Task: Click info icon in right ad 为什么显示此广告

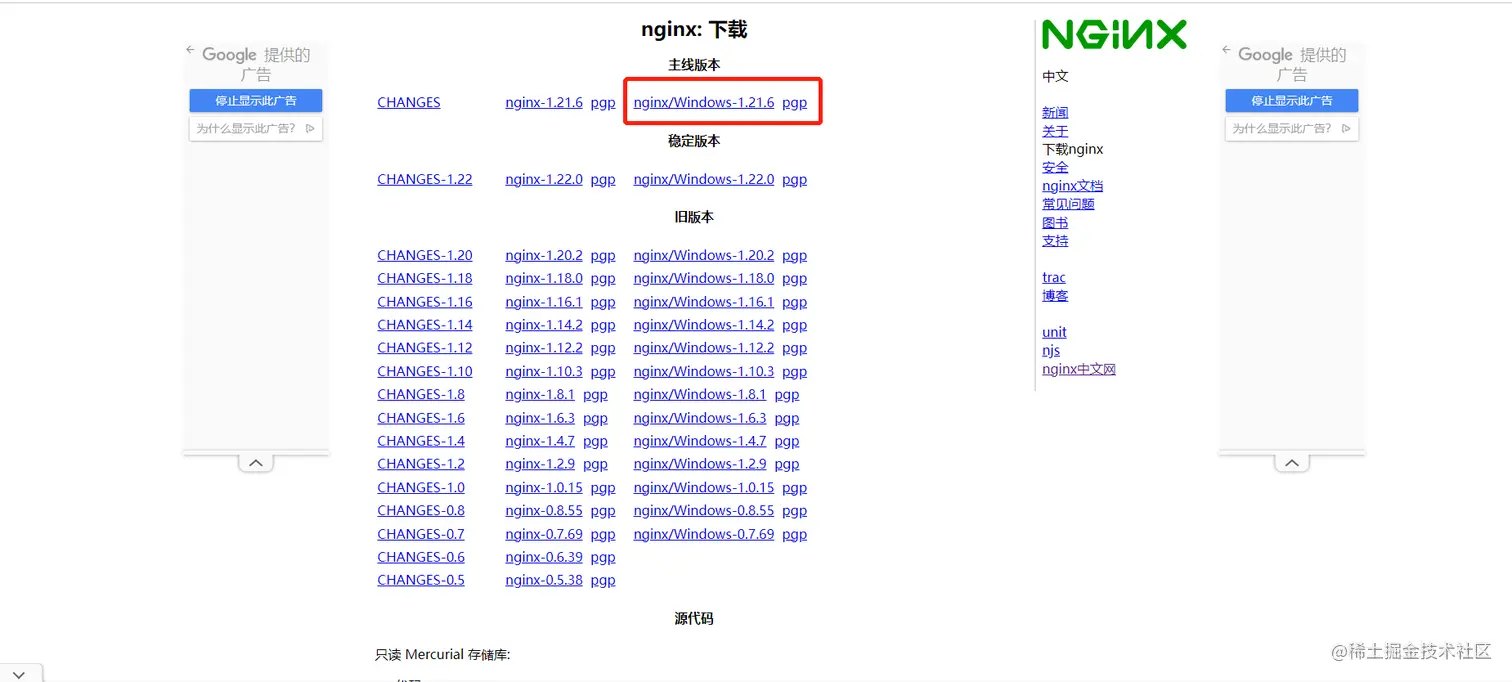Action: (x=1346, y=128)
